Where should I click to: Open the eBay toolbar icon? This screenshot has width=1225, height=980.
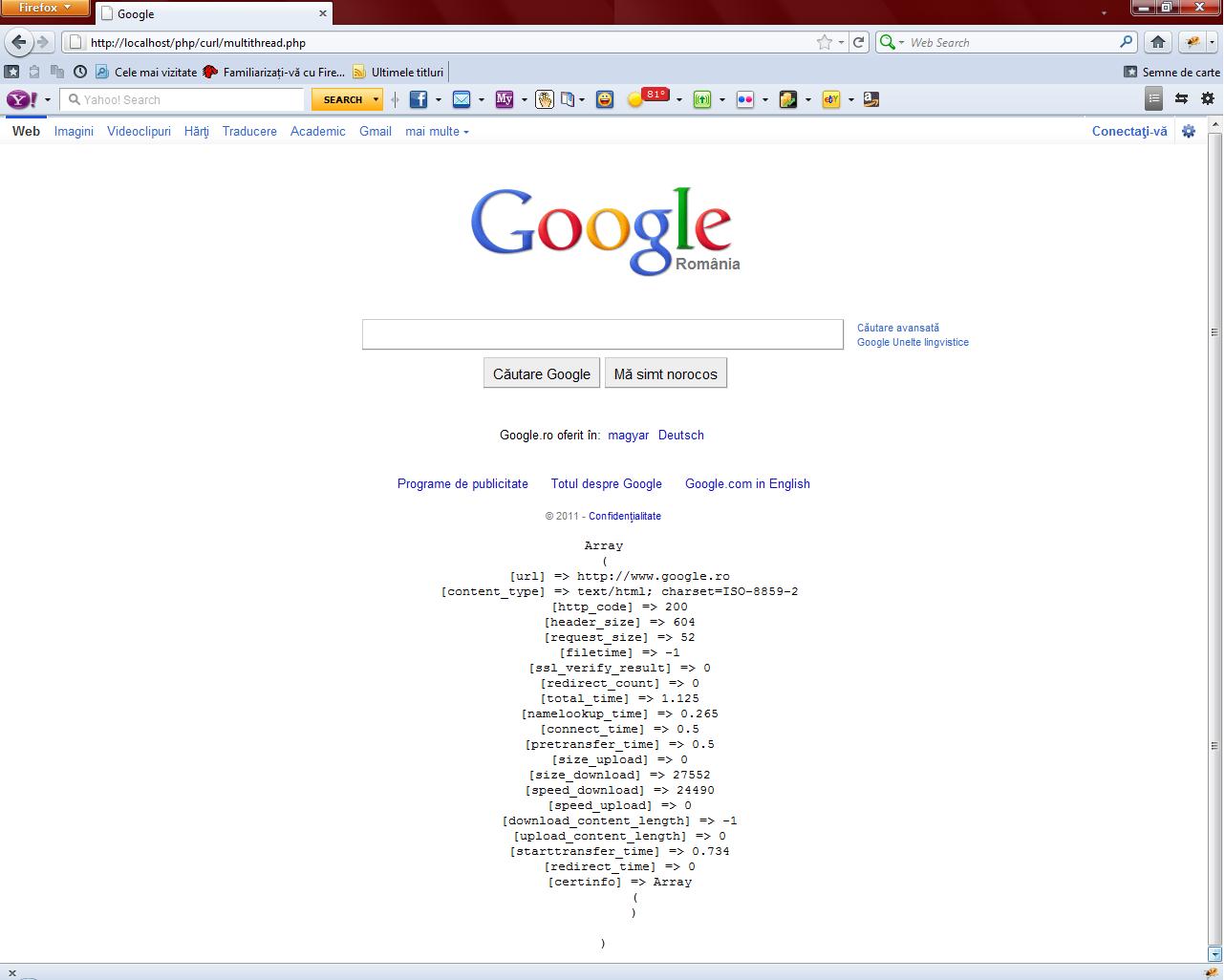tap(831, 99)
